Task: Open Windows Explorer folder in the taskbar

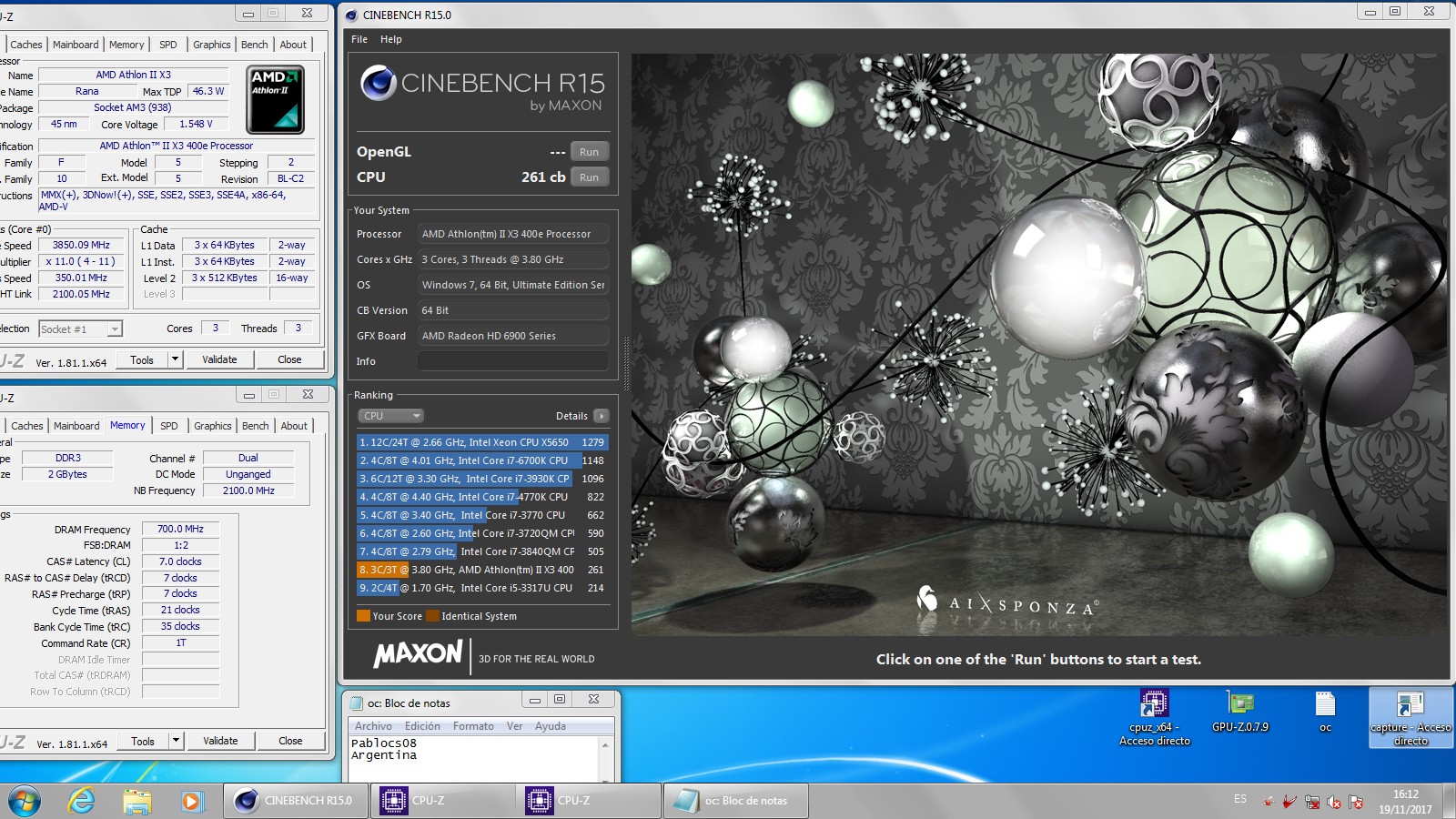Action: (x=136, y=801)
